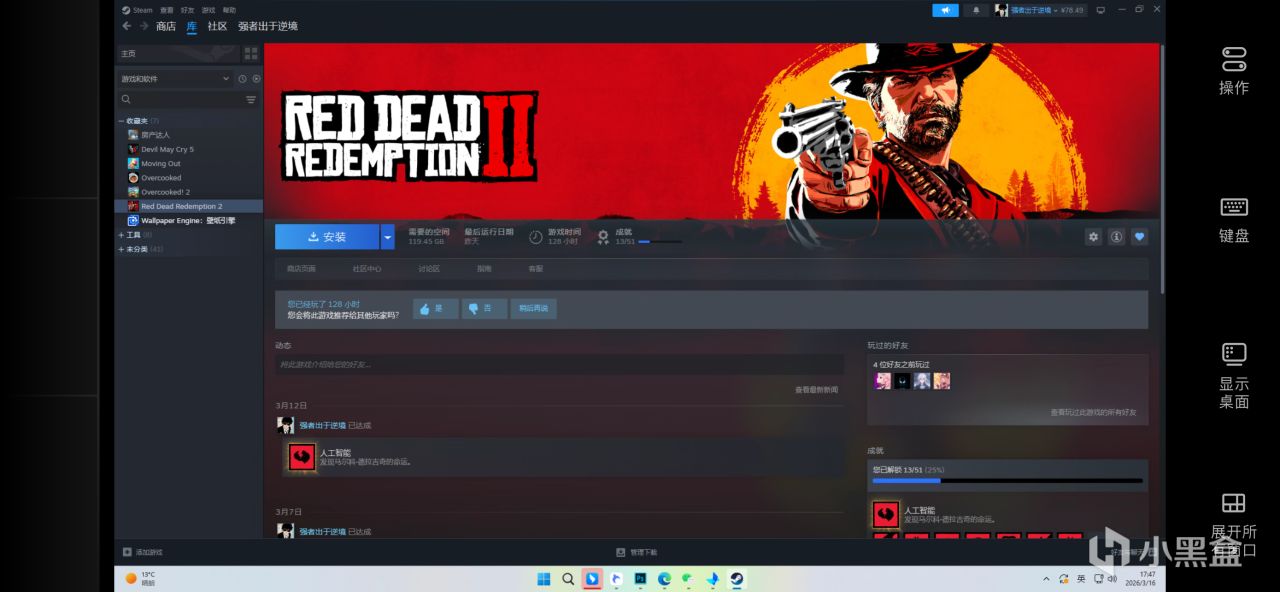Click the achievements badge icon next to 成就
The image size is (1280, 592).
603,237
